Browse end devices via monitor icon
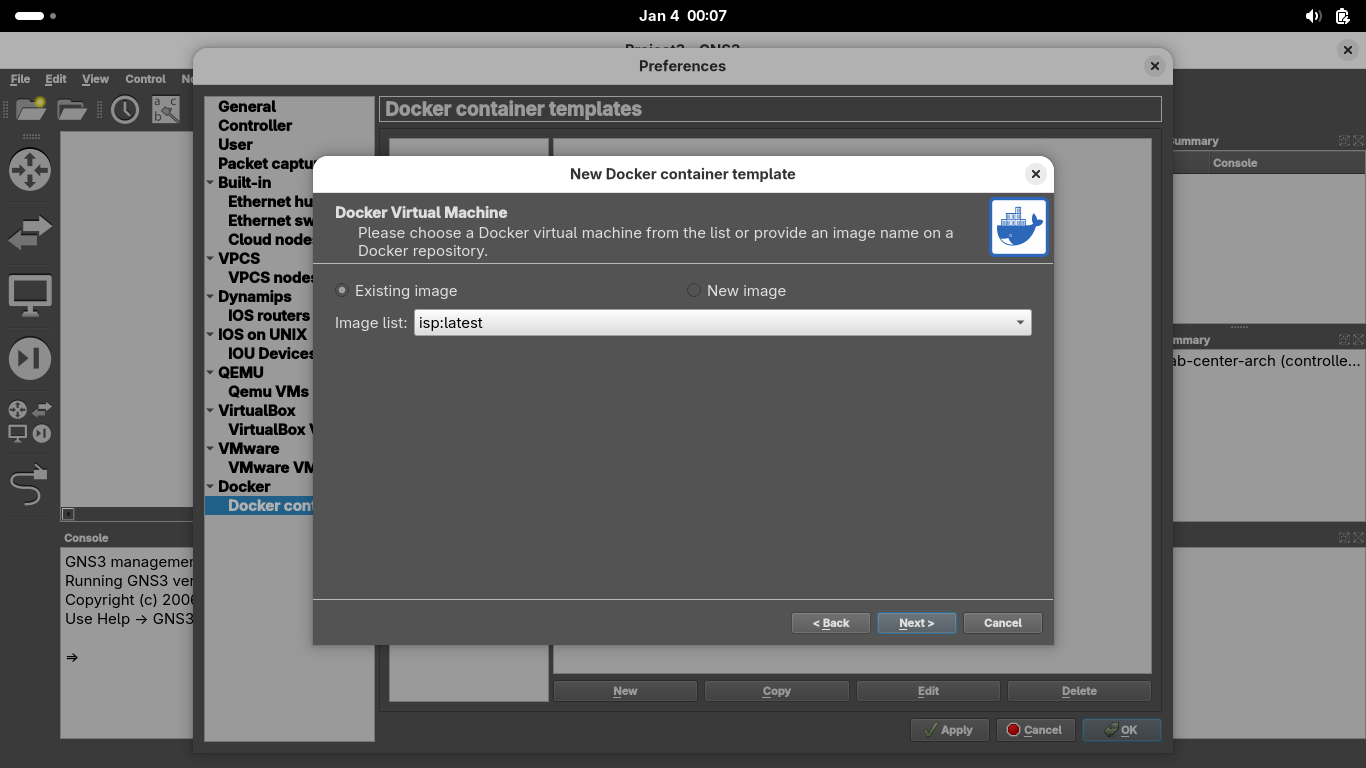Screen dimensions: 1366x768 29,296
